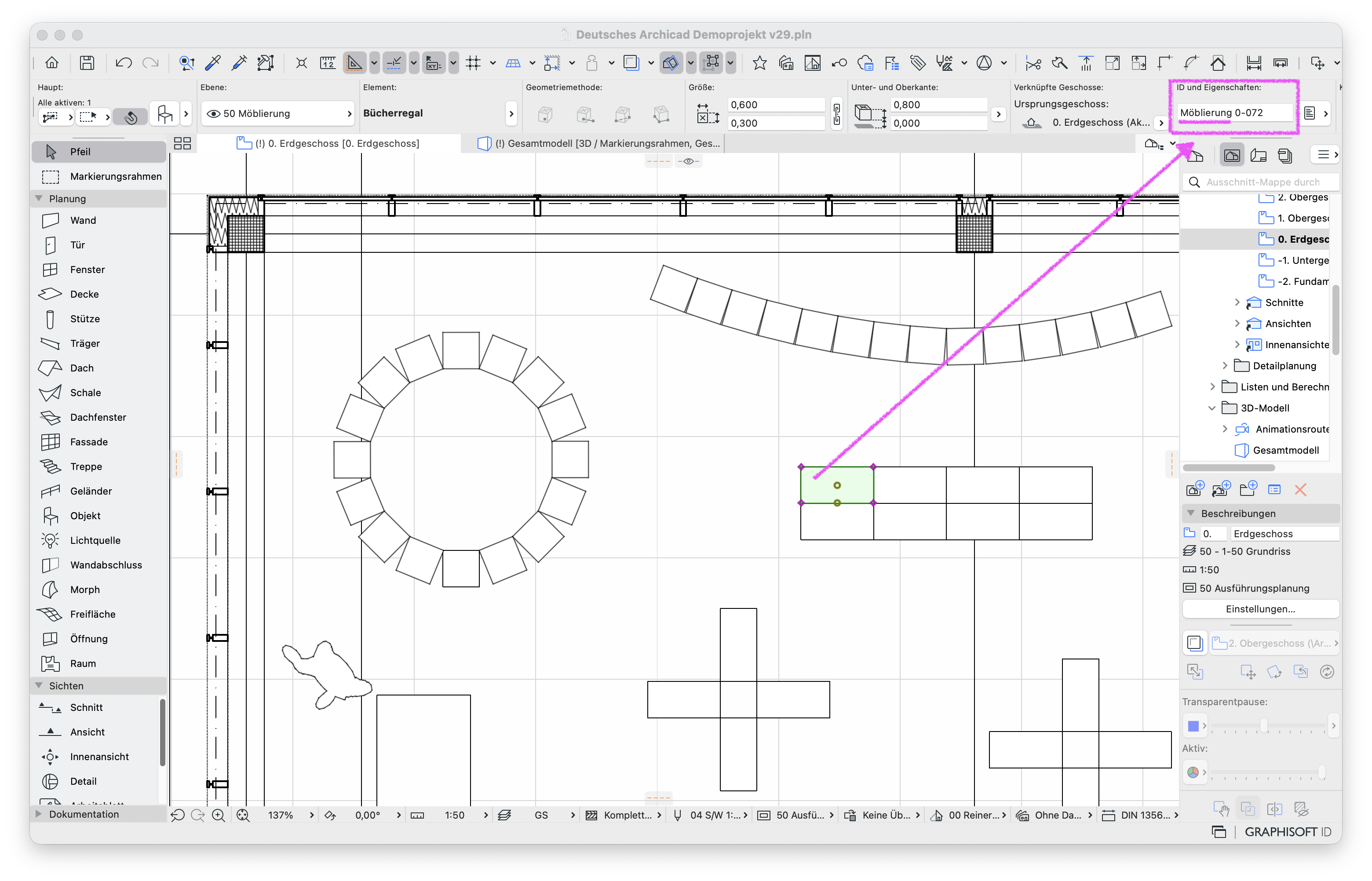Toggle the suspend groups toolbar button
The width and height of the screenshot is (1372, 881).
[x=711, y=63]
